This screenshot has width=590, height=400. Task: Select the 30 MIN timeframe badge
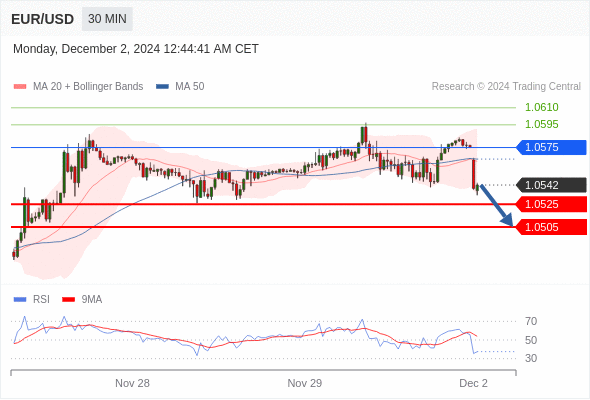107,19
